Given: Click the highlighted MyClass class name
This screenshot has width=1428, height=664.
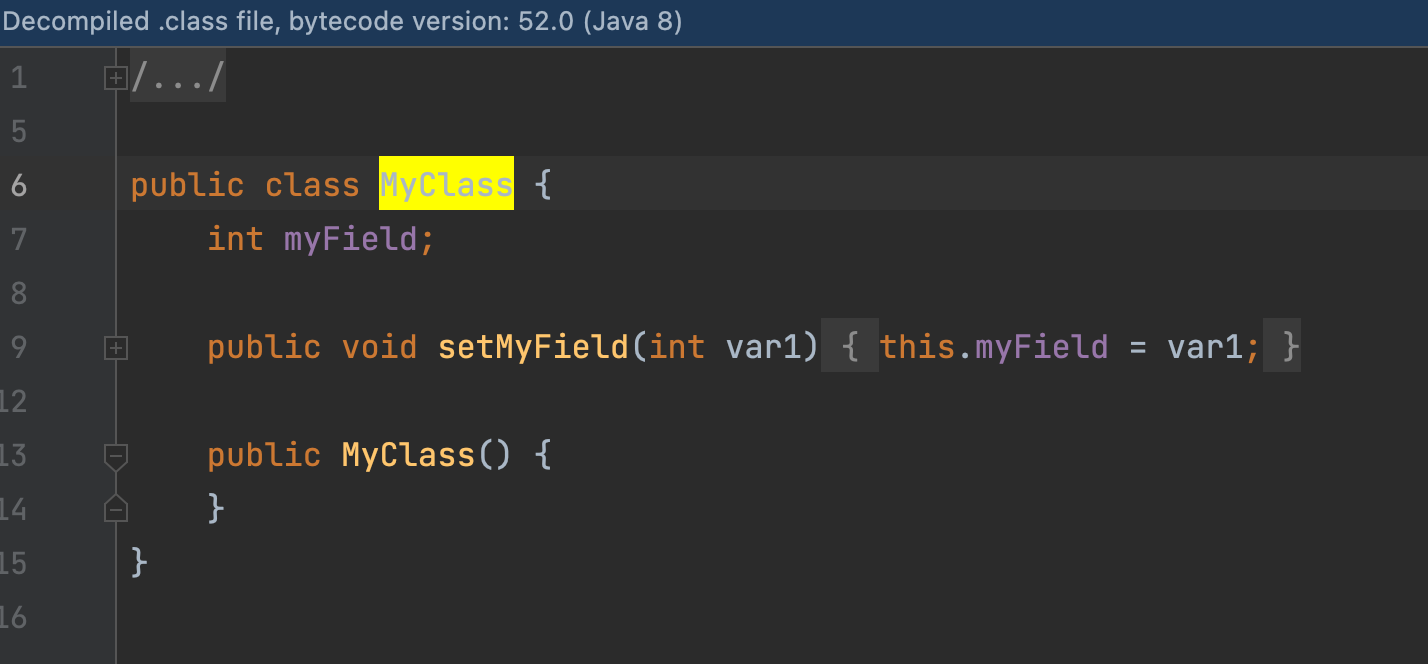Looking at the screenshot, I should point(446,184).
